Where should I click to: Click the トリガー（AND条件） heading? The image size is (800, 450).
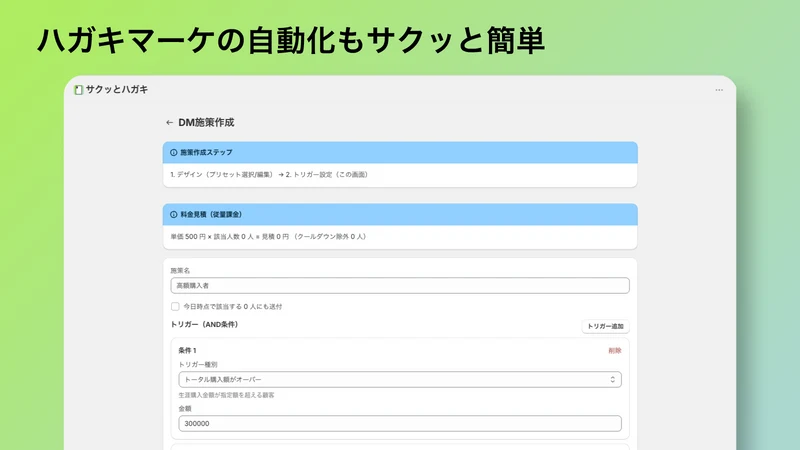tap(204, 324)
